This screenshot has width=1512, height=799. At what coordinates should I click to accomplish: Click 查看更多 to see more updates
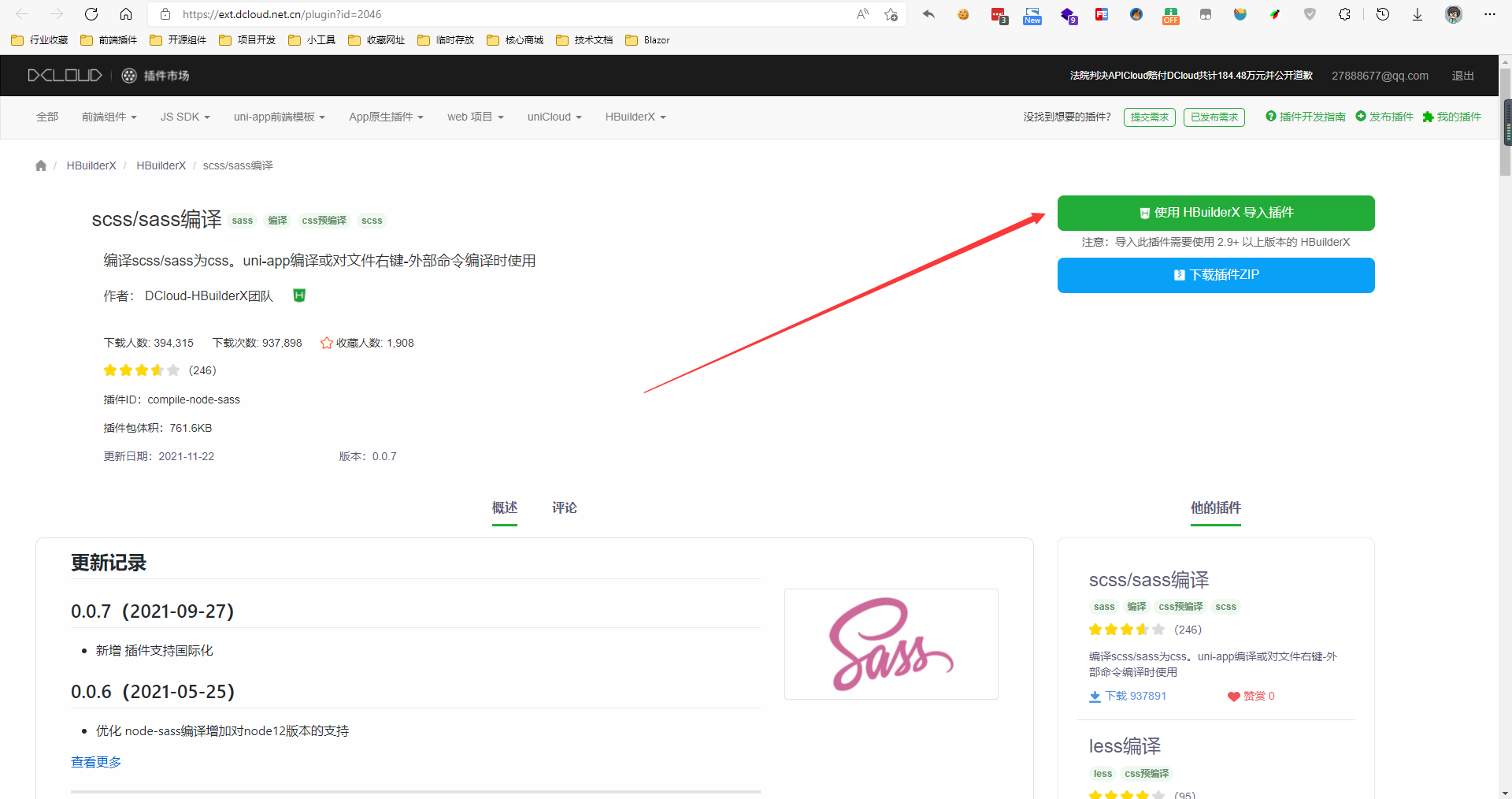pos(96,762)
